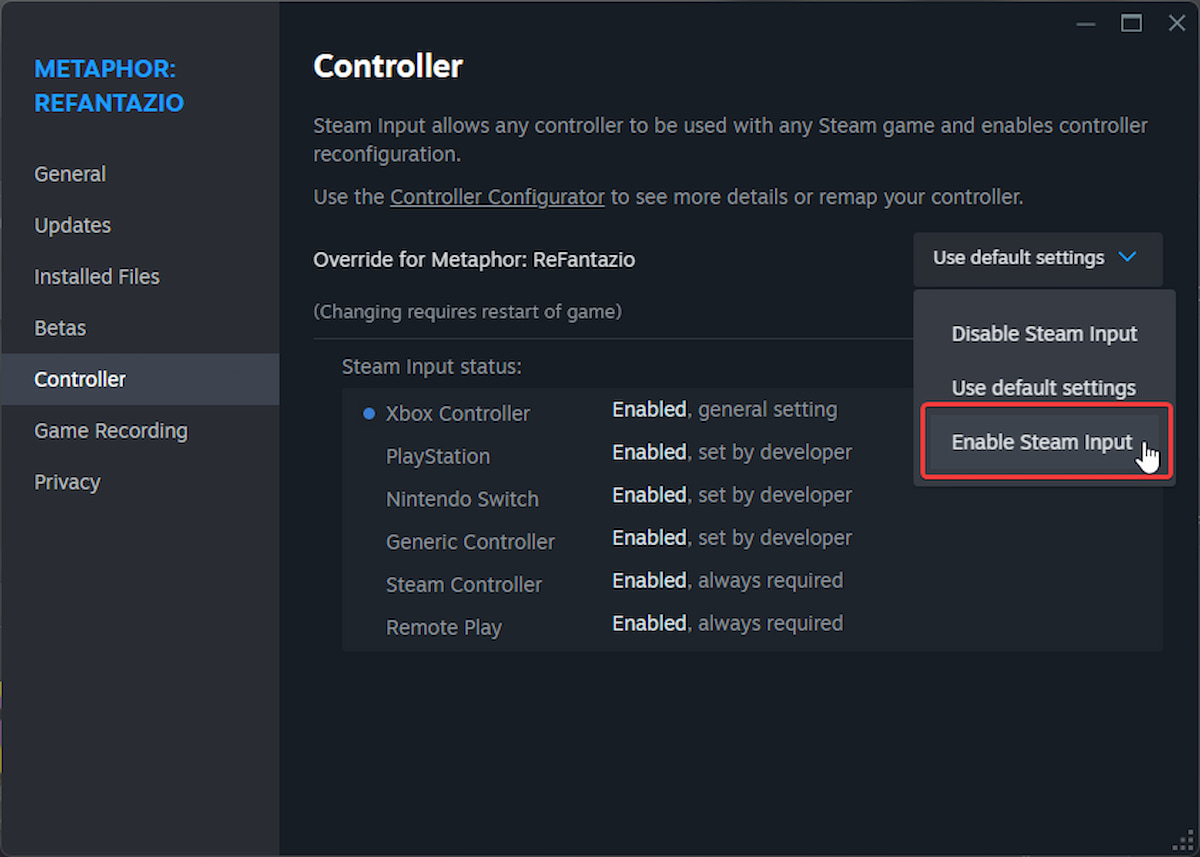The width and height of the screenshot is (1200, 857).
Task: Open the Betas section
Action: click(61, 327)
